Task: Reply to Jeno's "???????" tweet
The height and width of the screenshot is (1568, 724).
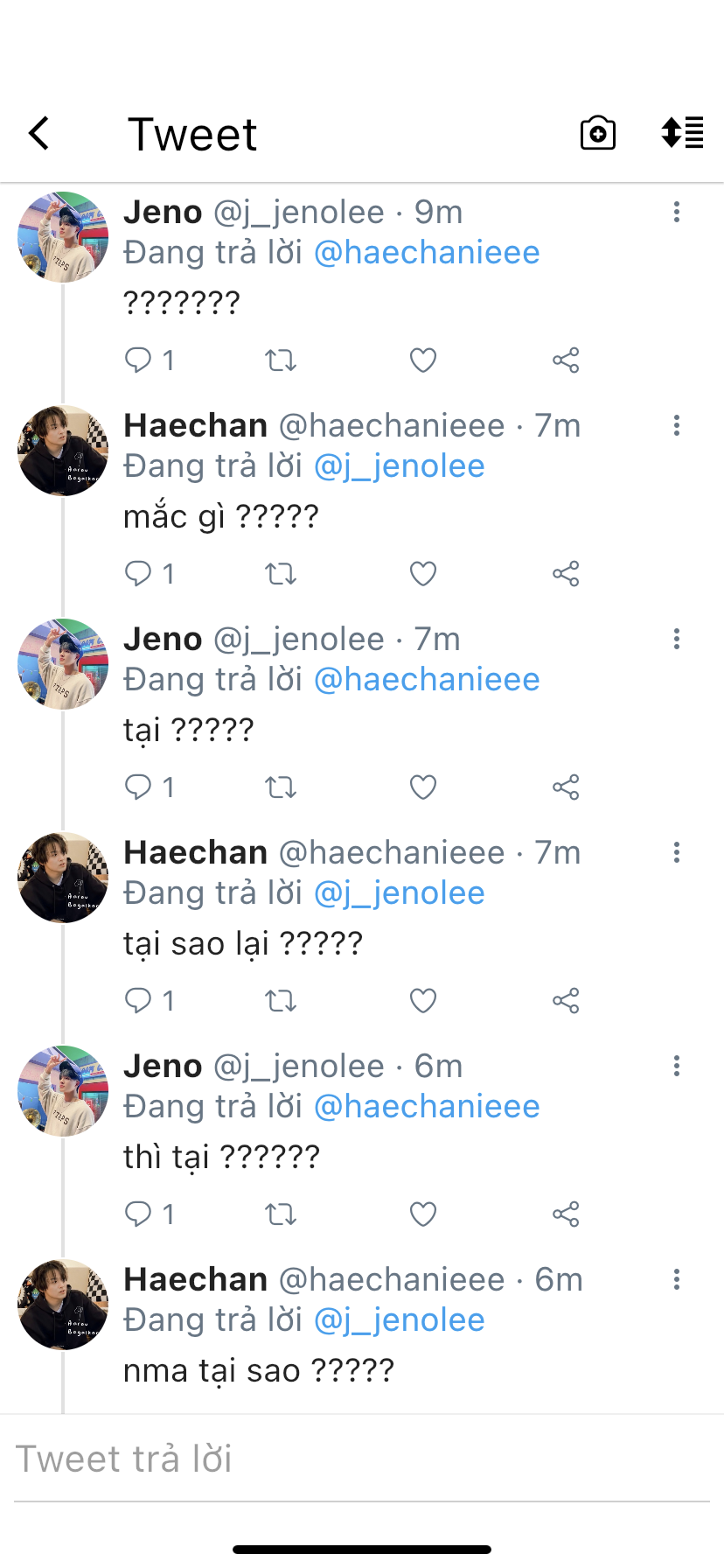Action: pyautogui.click(x=138, y=360)
